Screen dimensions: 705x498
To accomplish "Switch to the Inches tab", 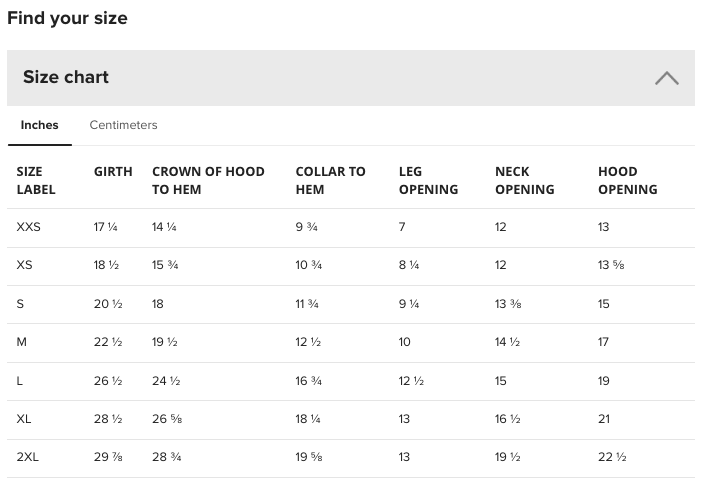I will [x=40, y=125].
